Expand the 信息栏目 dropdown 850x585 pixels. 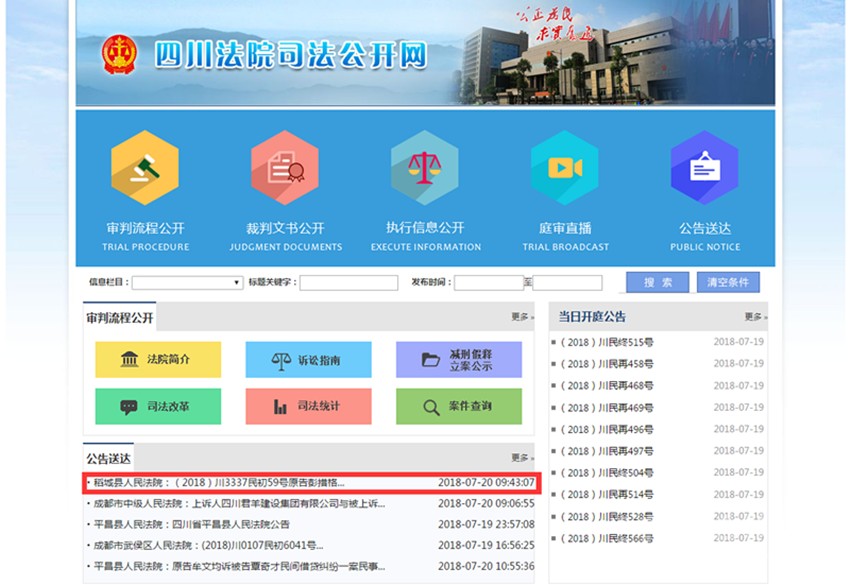click(x=187, y=283)
